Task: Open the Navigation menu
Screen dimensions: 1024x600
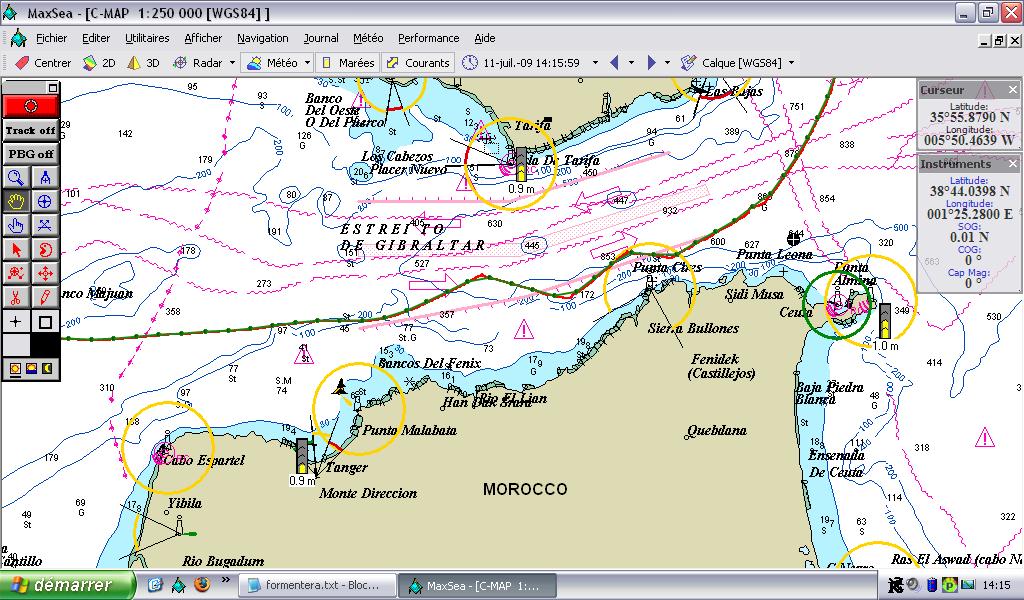Action: tap(262, 38)
